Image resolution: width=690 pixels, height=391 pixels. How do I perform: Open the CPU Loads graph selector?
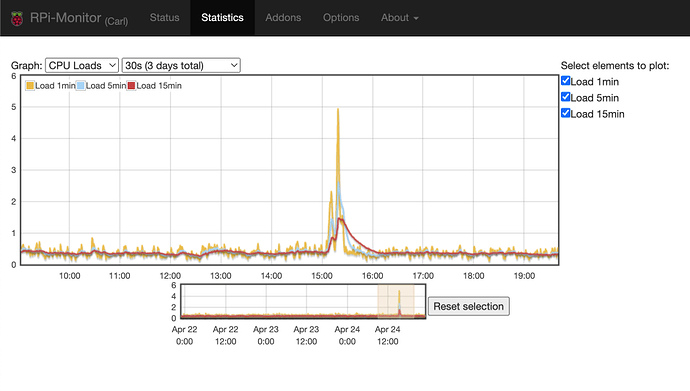tap(82, 66)
